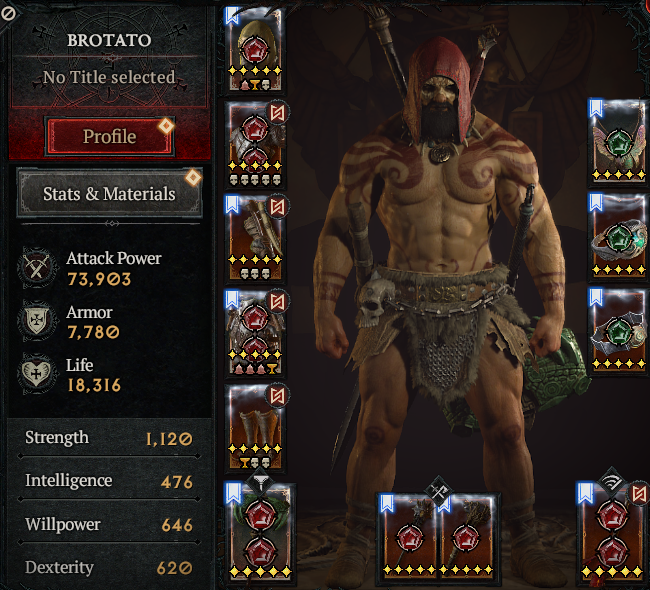Open the amulet slot with butterfly wings

tap(618, 142)
